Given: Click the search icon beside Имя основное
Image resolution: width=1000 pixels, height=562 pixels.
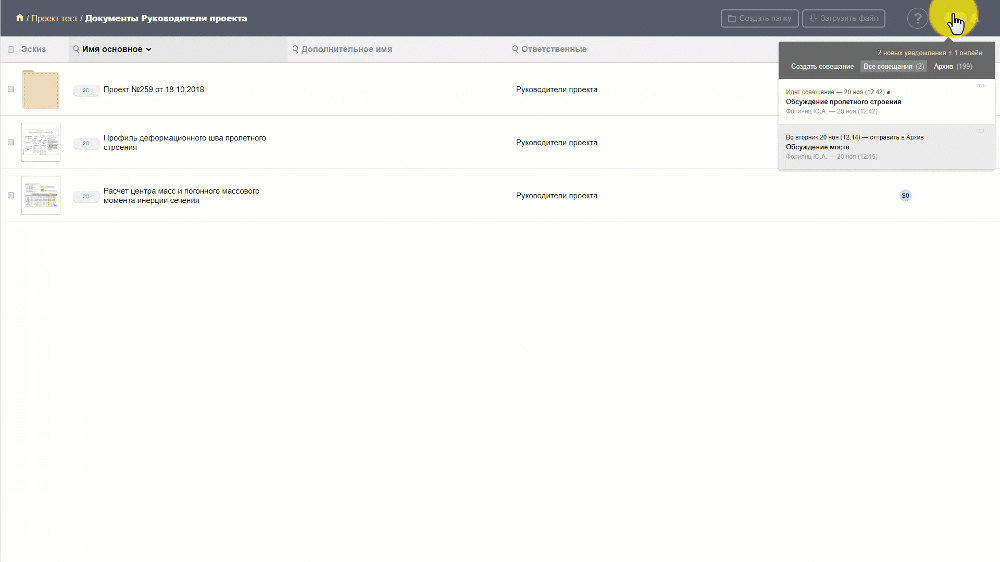Looking at the screenshot, I should tap(76, 49).
